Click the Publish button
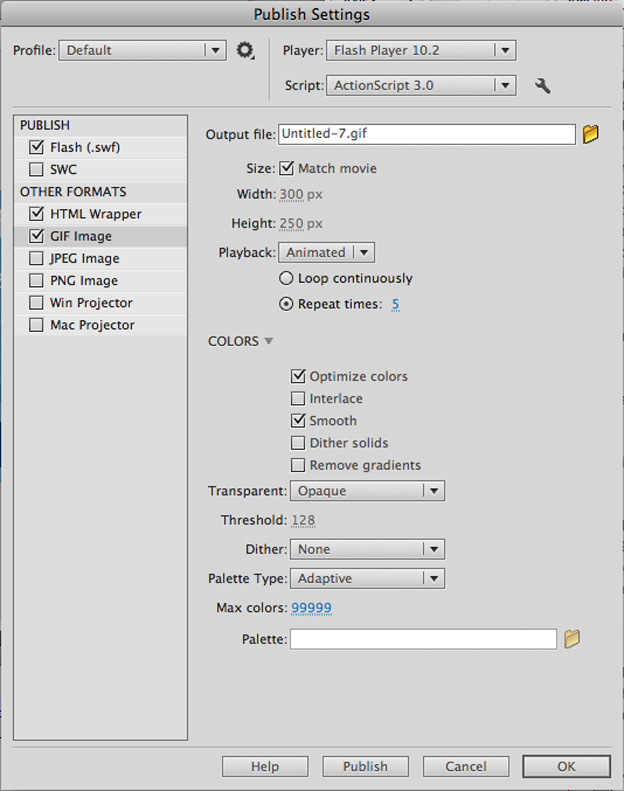The width and height of the screenshot is (624, 791). coord(365,766)
